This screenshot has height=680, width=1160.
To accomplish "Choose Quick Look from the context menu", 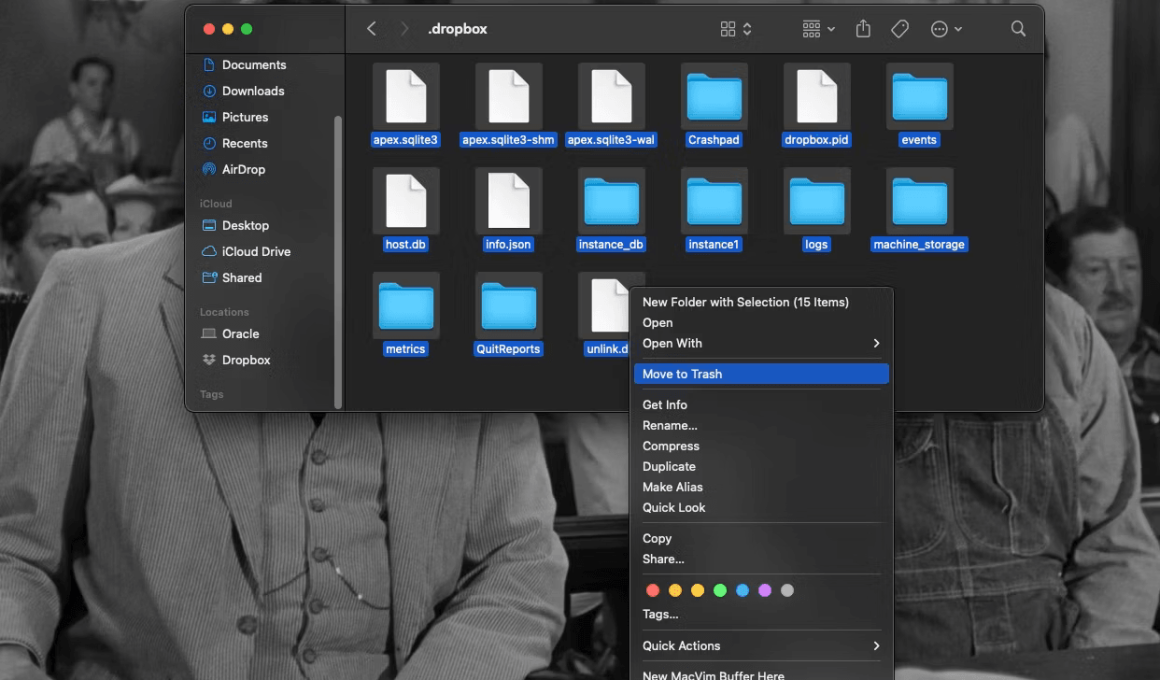I will 761,508.
